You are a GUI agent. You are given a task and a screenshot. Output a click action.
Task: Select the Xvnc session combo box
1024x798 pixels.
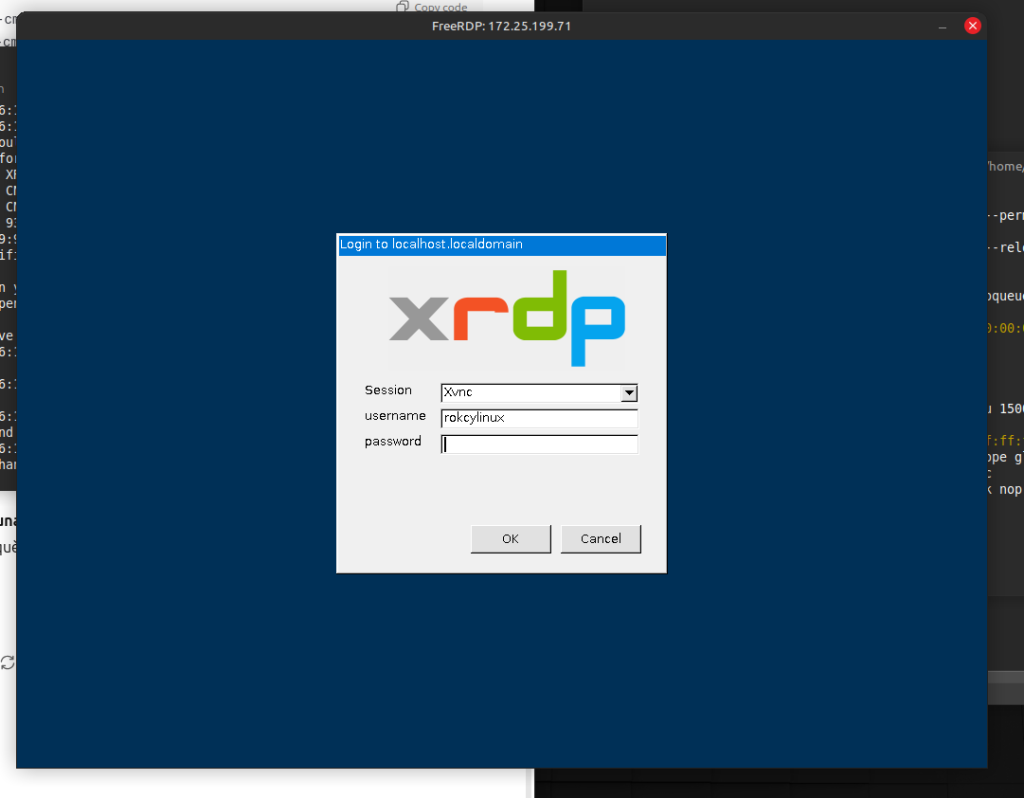click(x=530, y=393)
